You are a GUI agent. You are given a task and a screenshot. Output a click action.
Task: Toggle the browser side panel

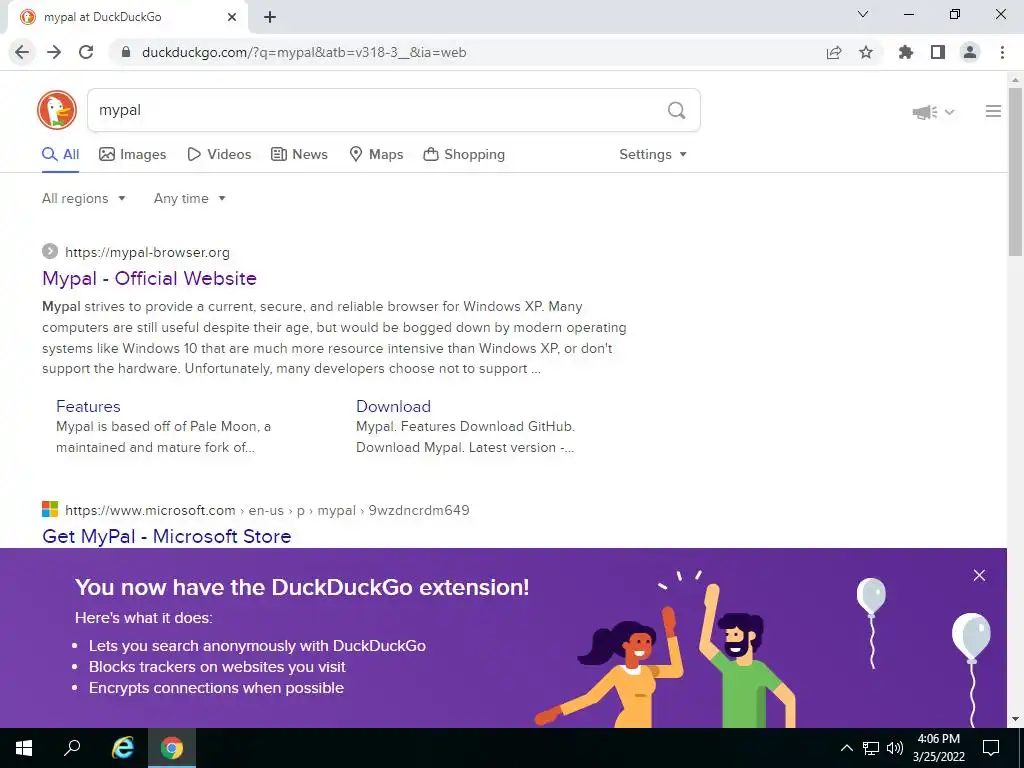(x=938, y=52)
